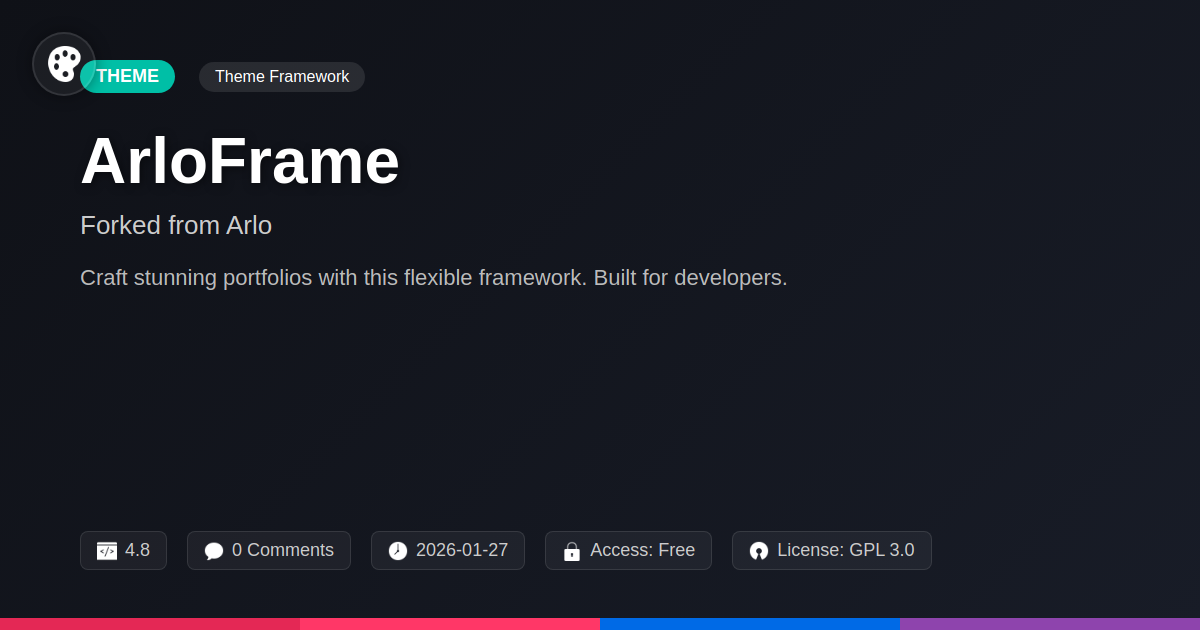This screenshot has width=1200, height=630.
Task: Select the green THEME badge
Action: tap(128, 76)
